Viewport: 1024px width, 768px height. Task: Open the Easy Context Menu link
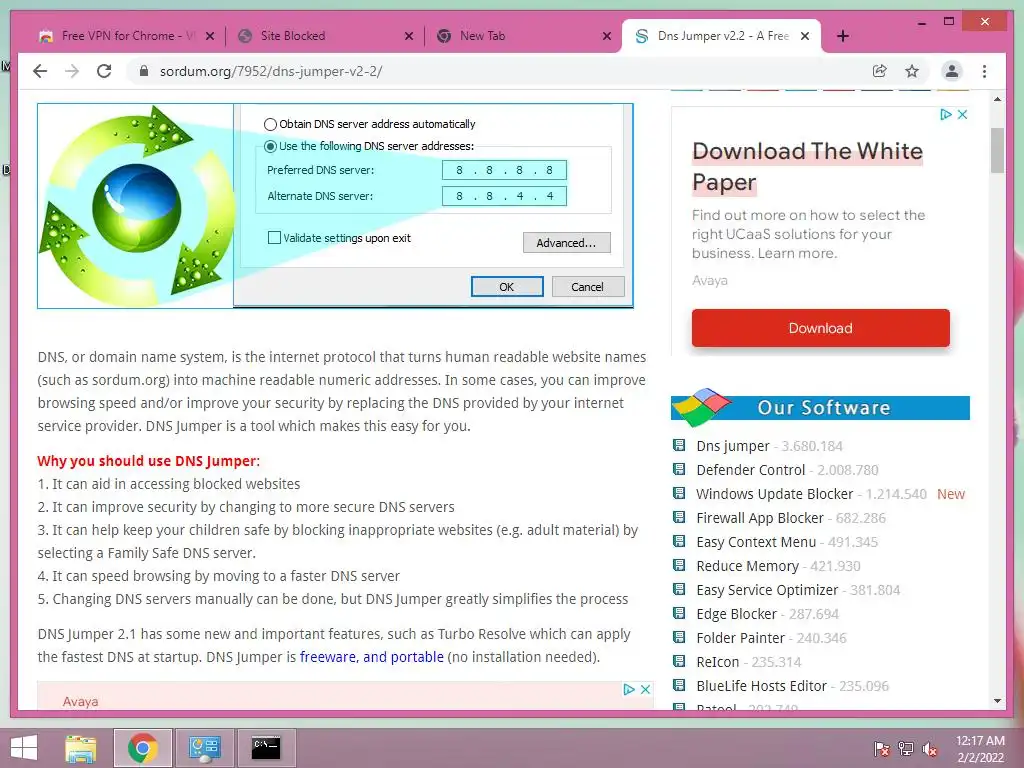click(x=756, y=542)
